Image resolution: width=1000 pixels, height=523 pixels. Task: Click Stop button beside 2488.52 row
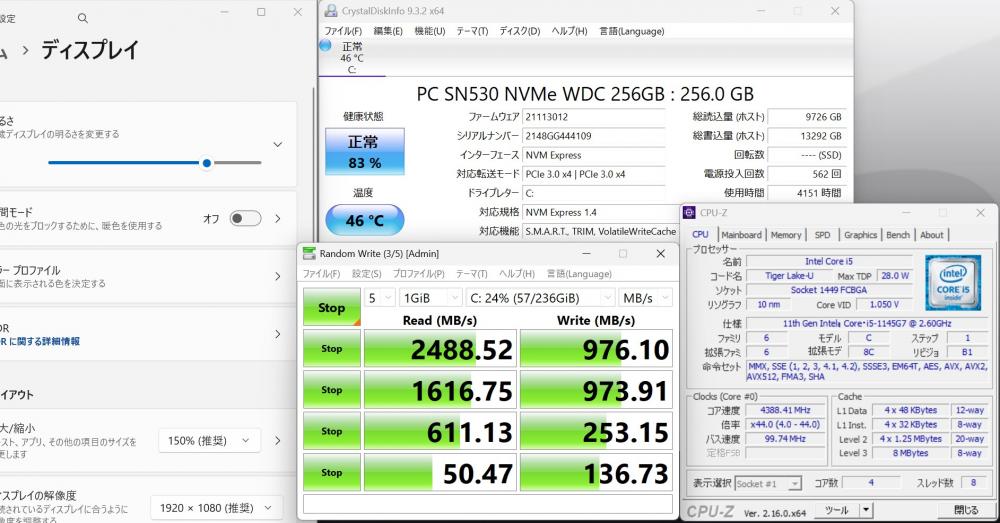click(x=332, y=348)
